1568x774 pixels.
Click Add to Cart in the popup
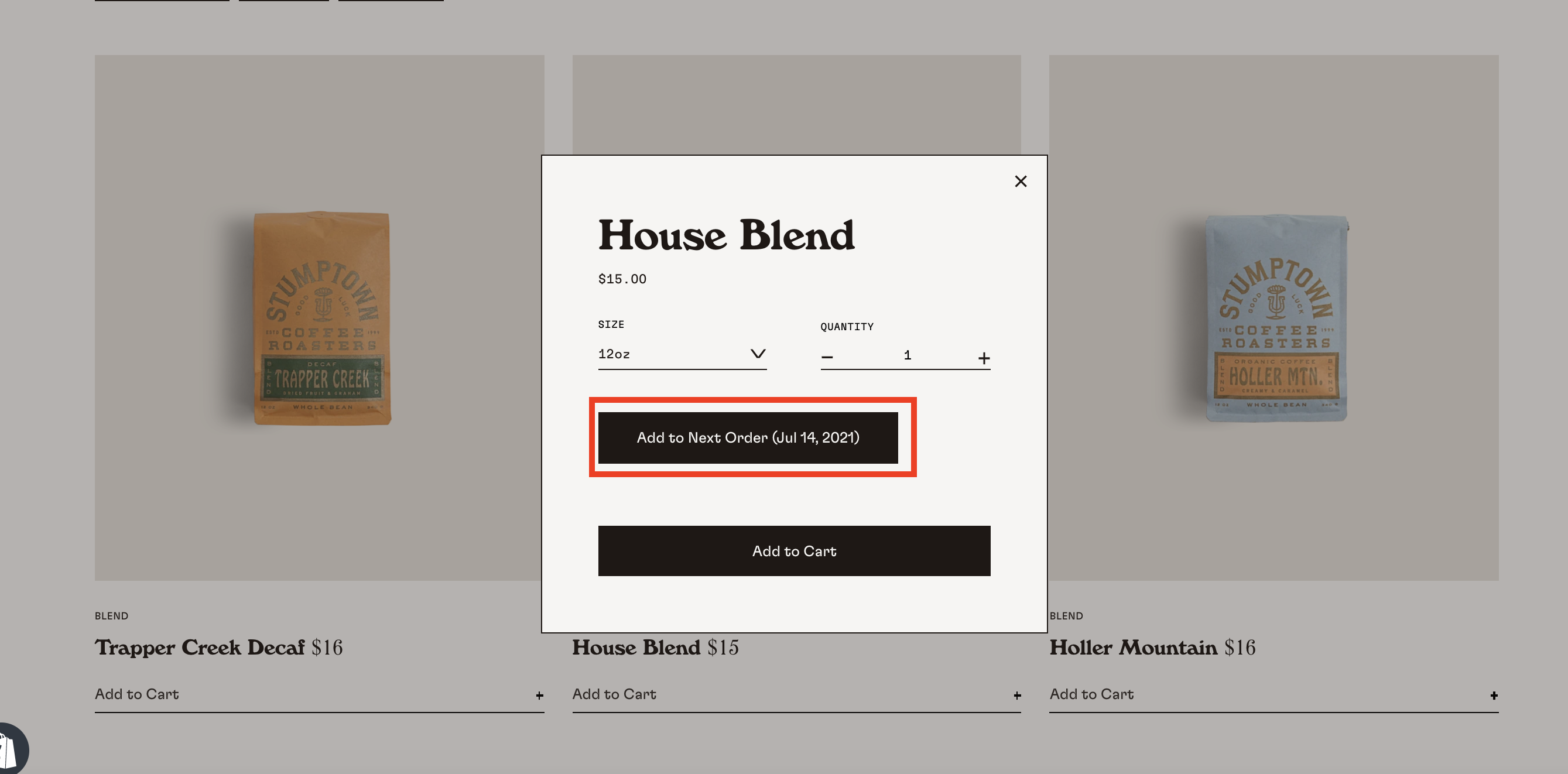point(794,551)
